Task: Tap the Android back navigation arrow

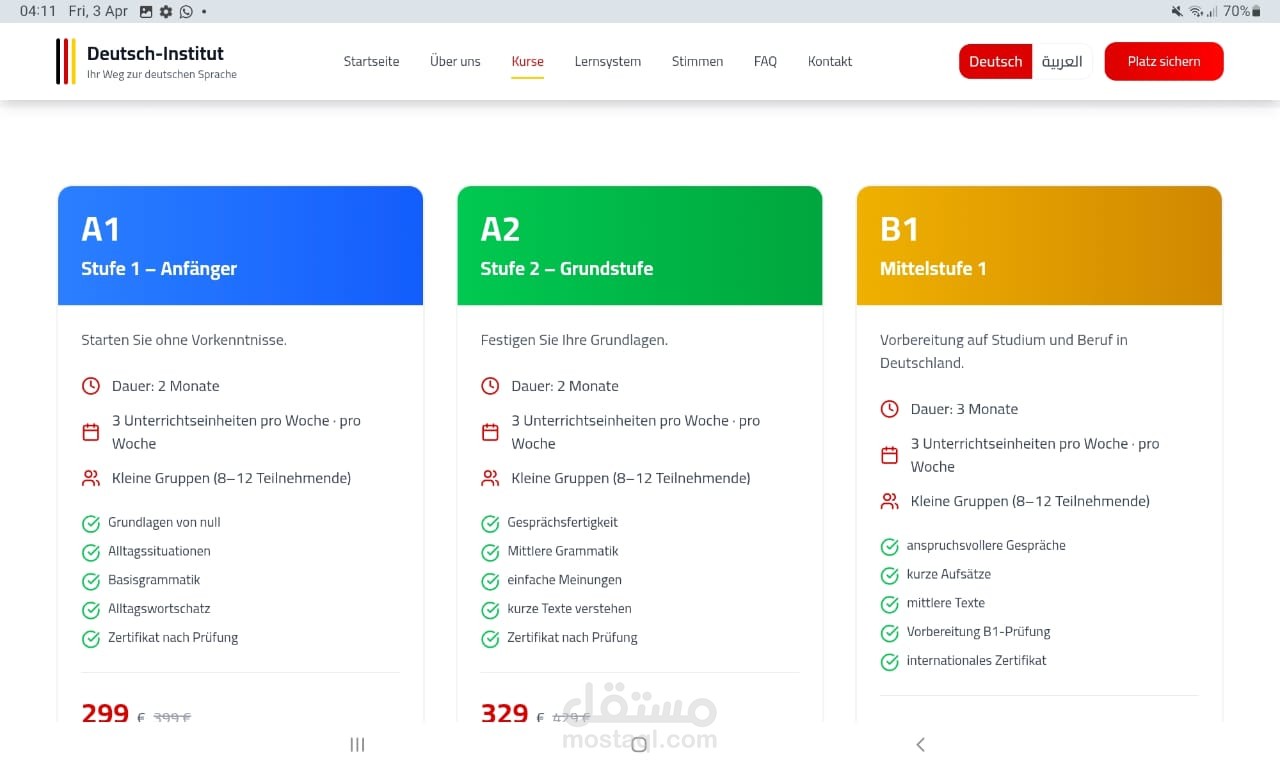Action: [x=920, y=744]
